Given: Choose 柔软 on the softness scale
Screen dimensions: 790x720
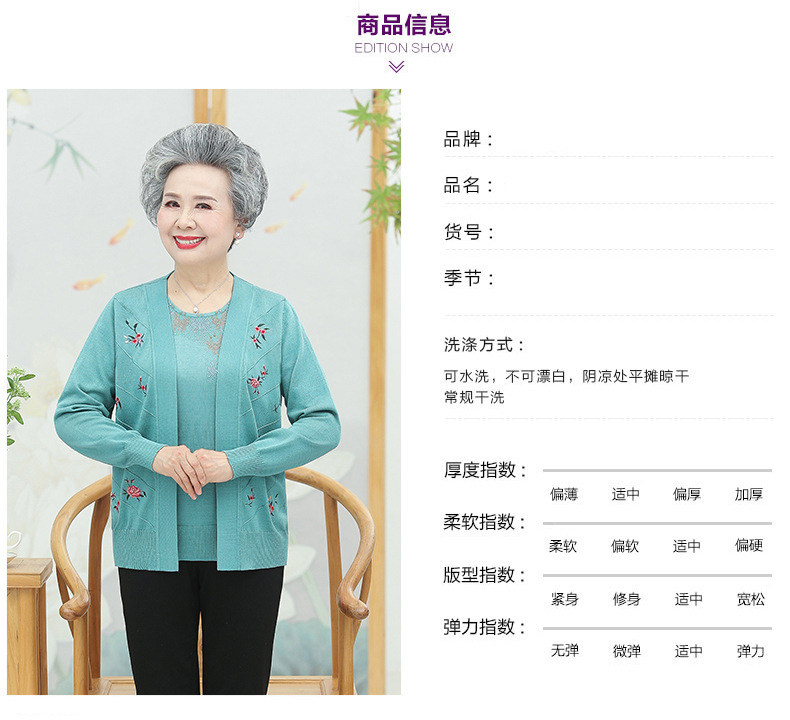Looking at the screenshot, I should (x=563, y=546).
